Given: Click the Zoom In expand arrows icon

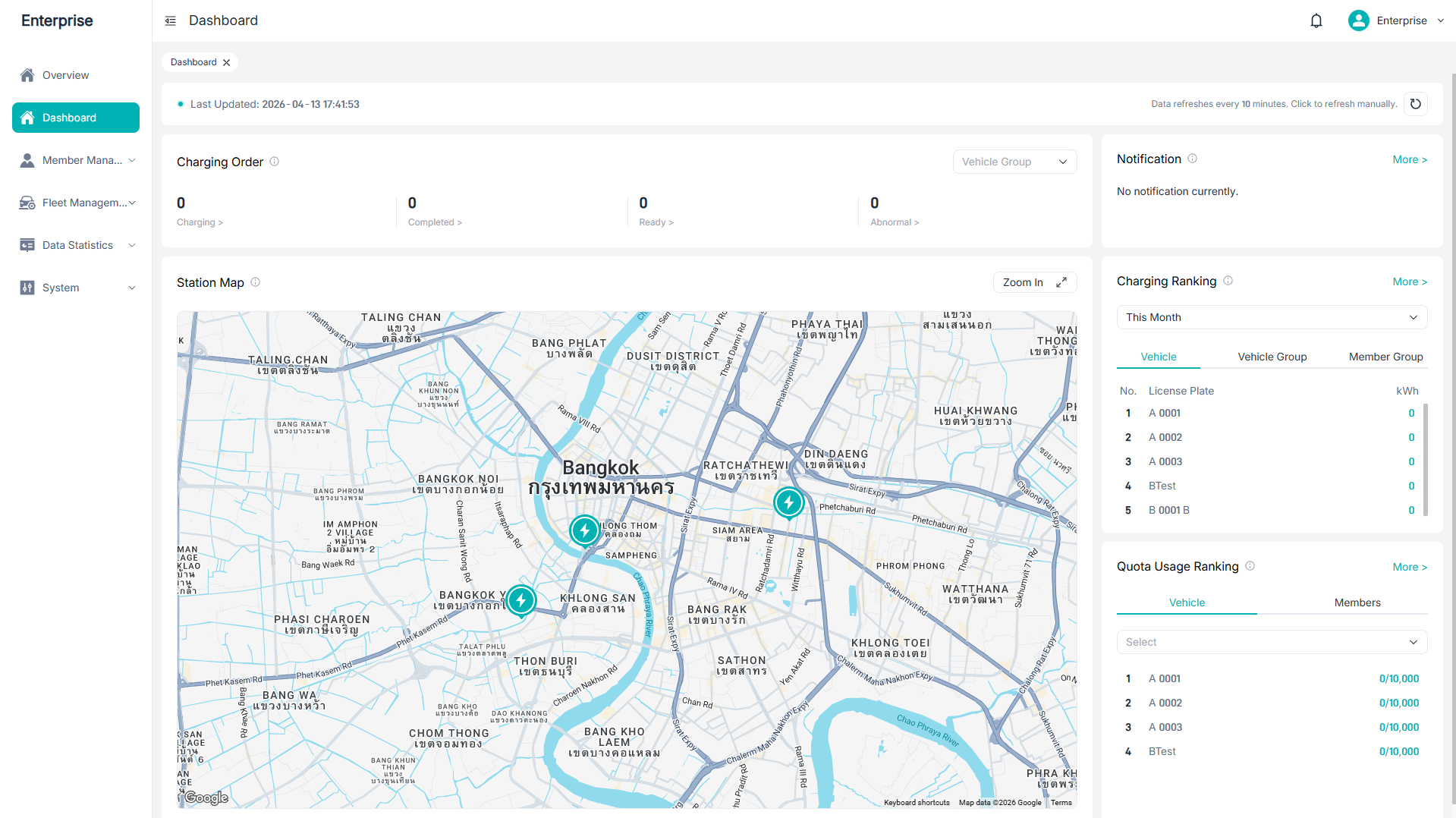Looking at the screenshot, I should (1061, 282).
